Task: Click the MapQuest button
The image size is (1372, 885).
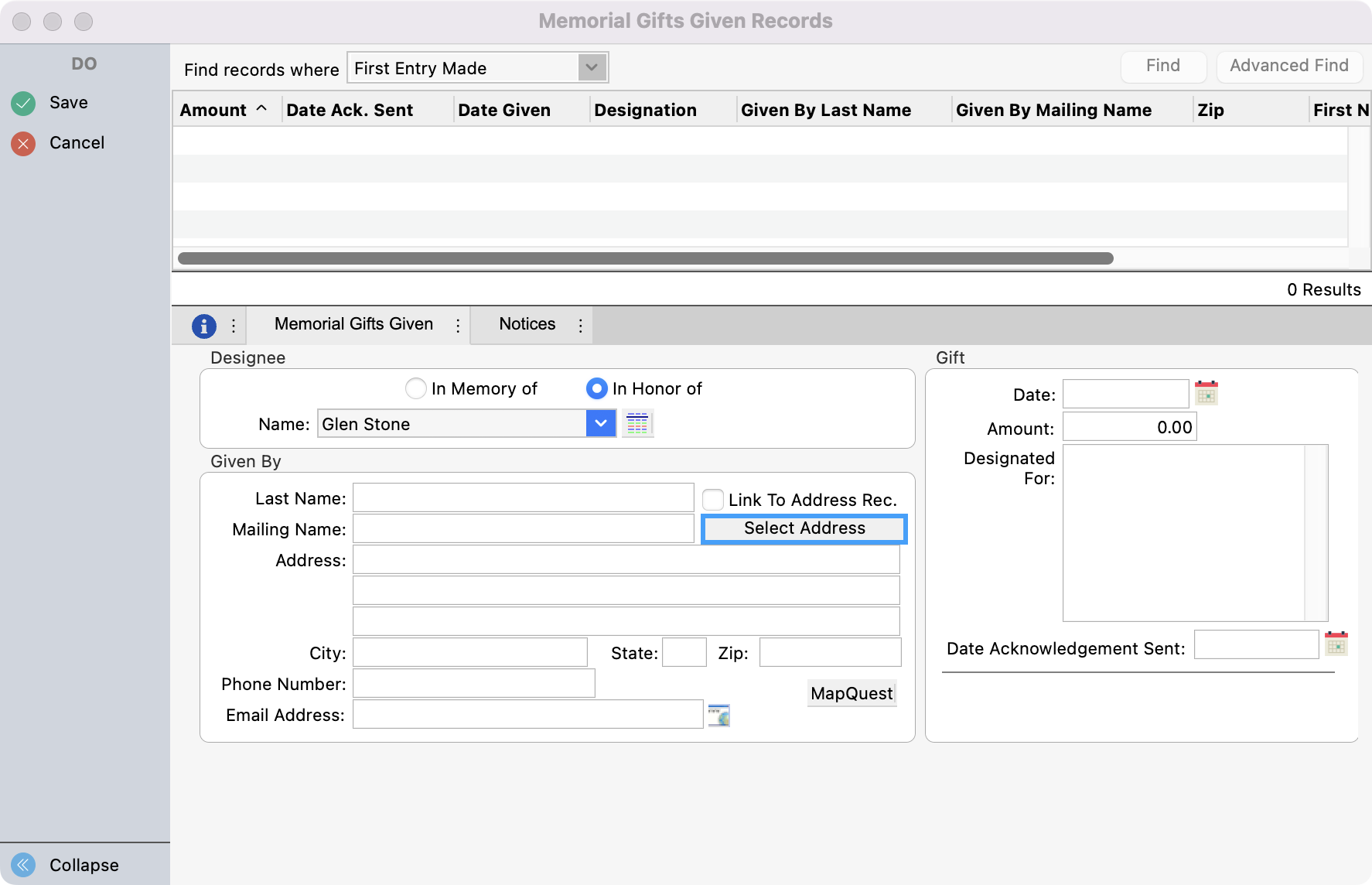Action: tap(852, 693)
